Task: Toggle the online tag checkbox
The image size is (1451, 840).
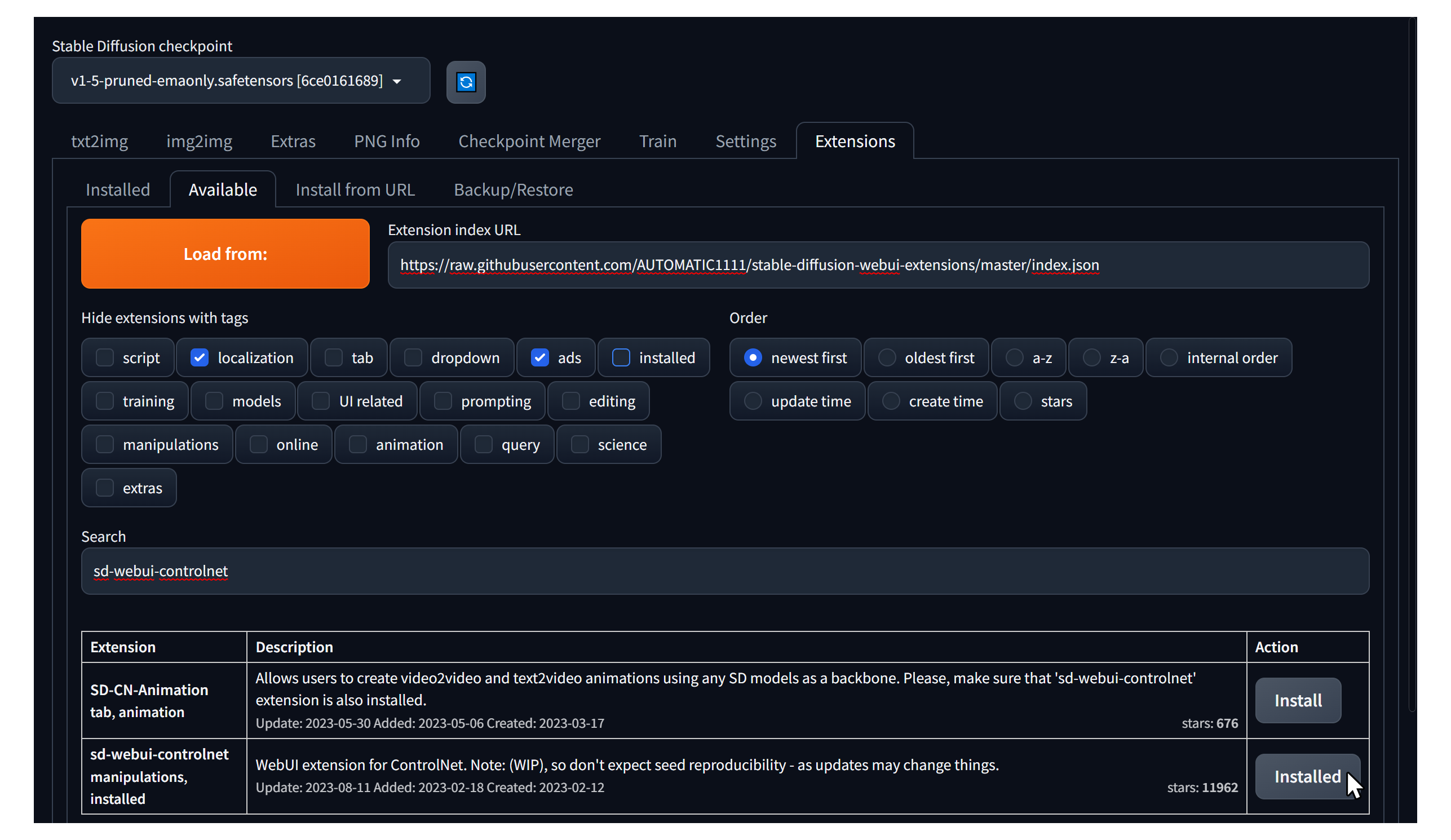Action: 258,444
